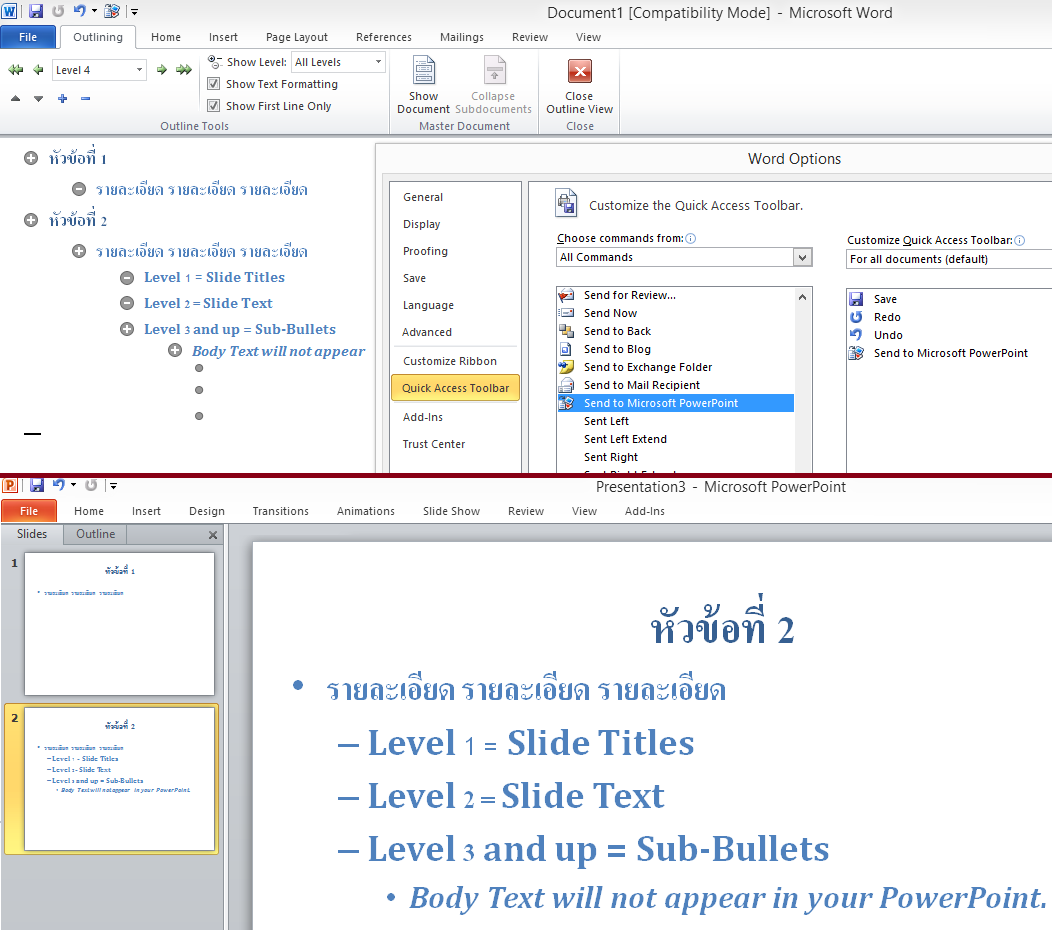The width and height of the screenshot is (1052, 930).
Task: Select Send to Blog in commands list
Action: (x=617, y=349)
